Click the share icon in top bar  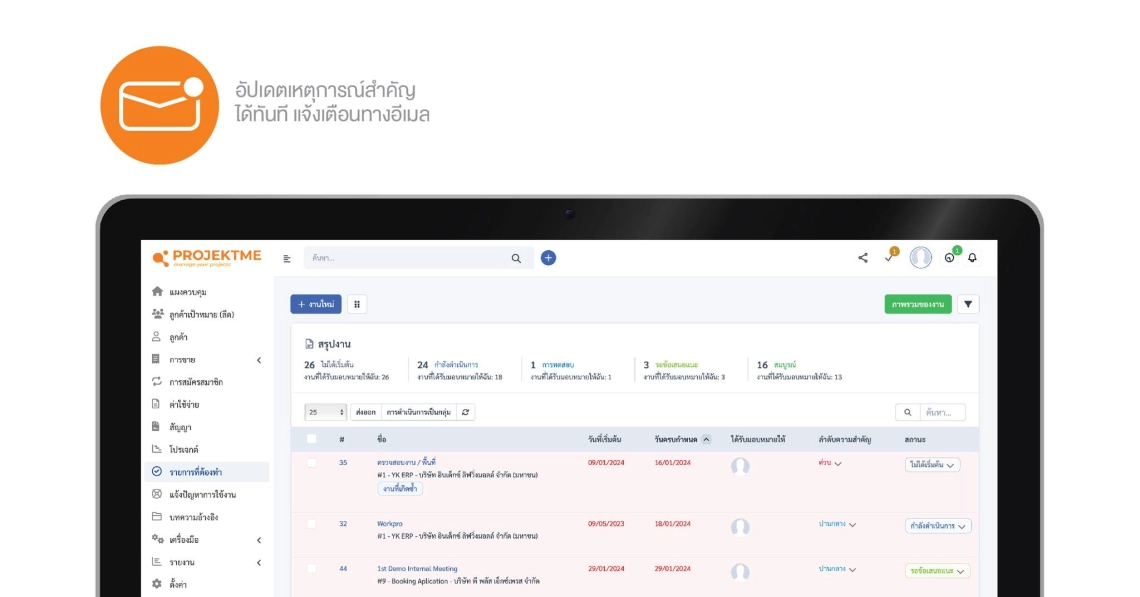[863, 258]
